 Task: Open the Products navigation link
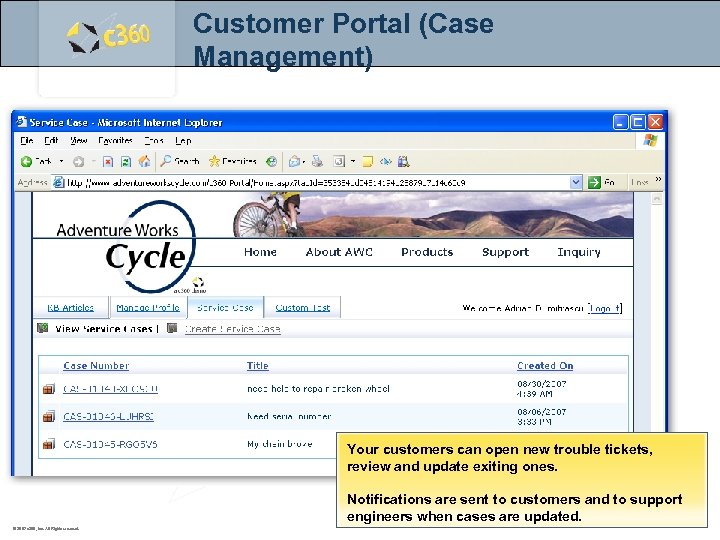[x=427, y=252]
